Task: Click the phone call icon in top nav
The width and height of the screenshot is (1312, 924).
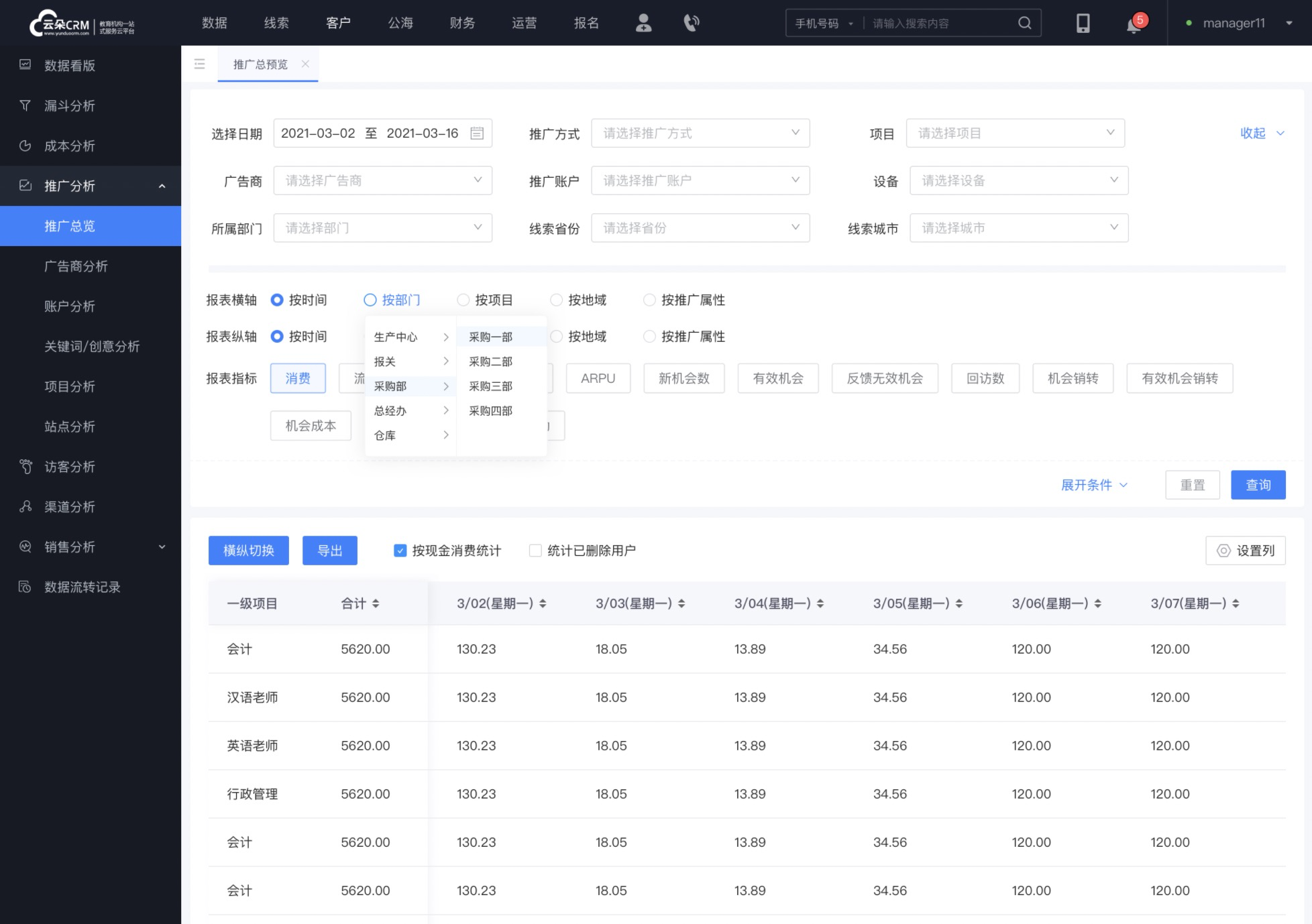Action: (x=691, y=23)
